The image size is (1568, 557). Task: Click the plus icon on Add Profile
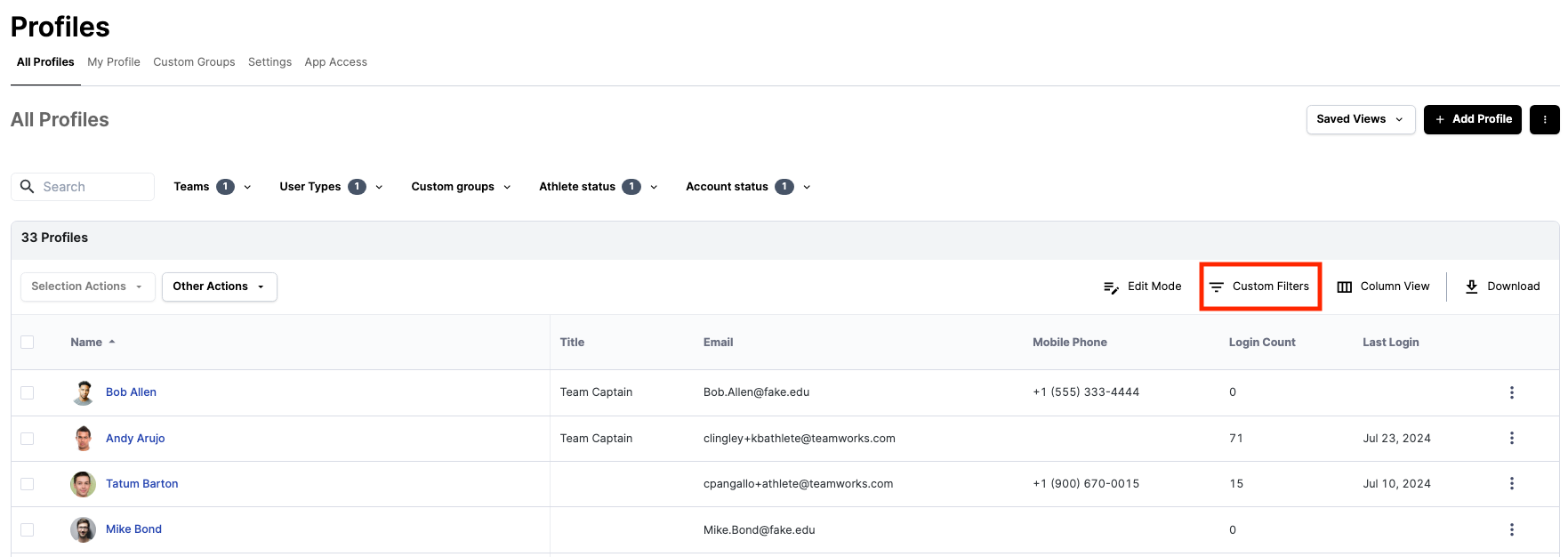click(x=1440, y=119)
